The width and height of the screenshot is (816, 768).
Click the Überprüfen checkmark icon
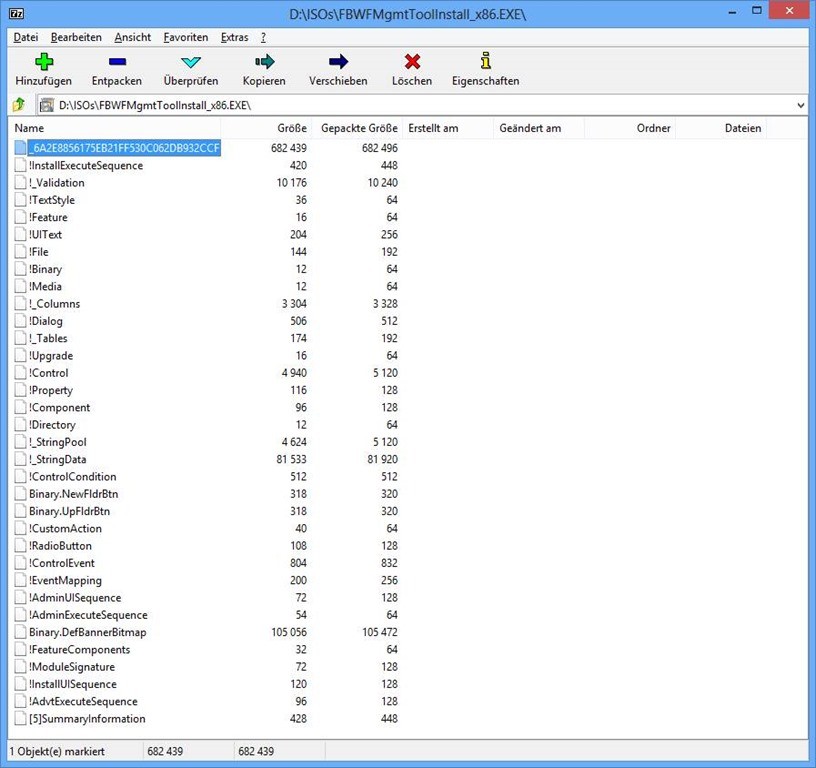(x=191, y=62)
